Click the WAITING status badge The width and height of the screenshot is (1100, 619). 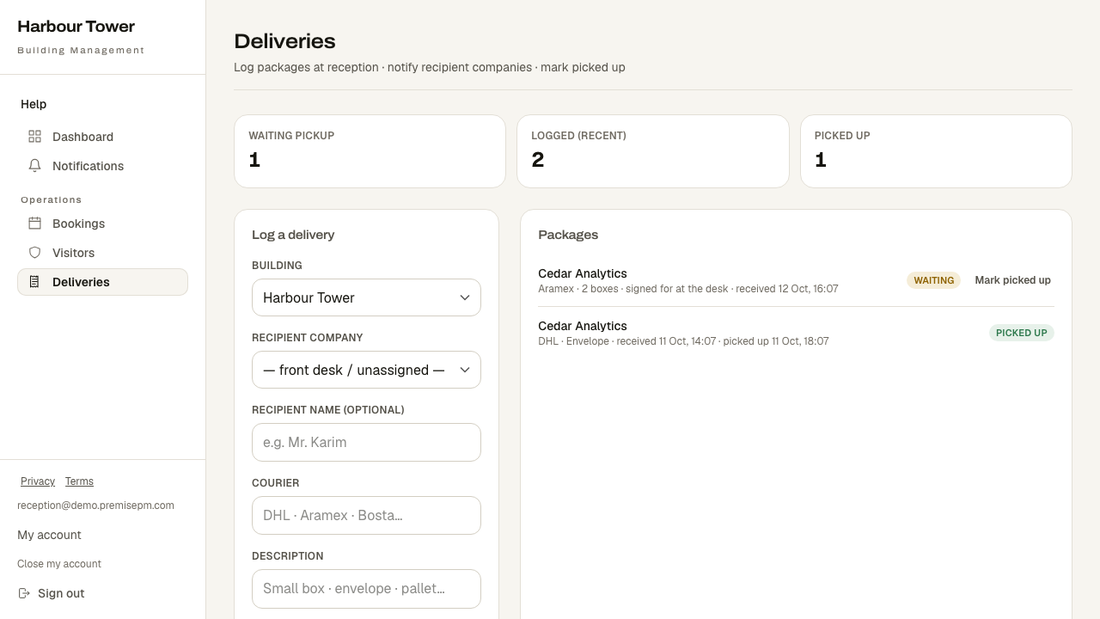click(934, 280)
